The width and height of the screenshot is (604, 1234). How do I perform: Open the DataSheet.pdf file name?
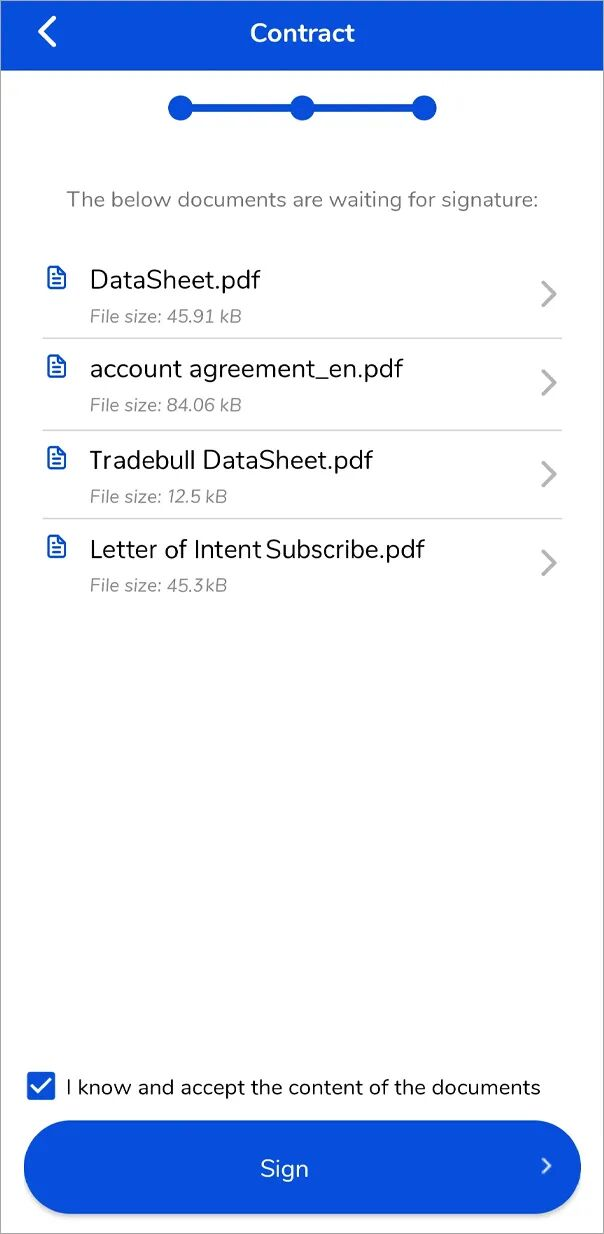click(x=175, y=280)
